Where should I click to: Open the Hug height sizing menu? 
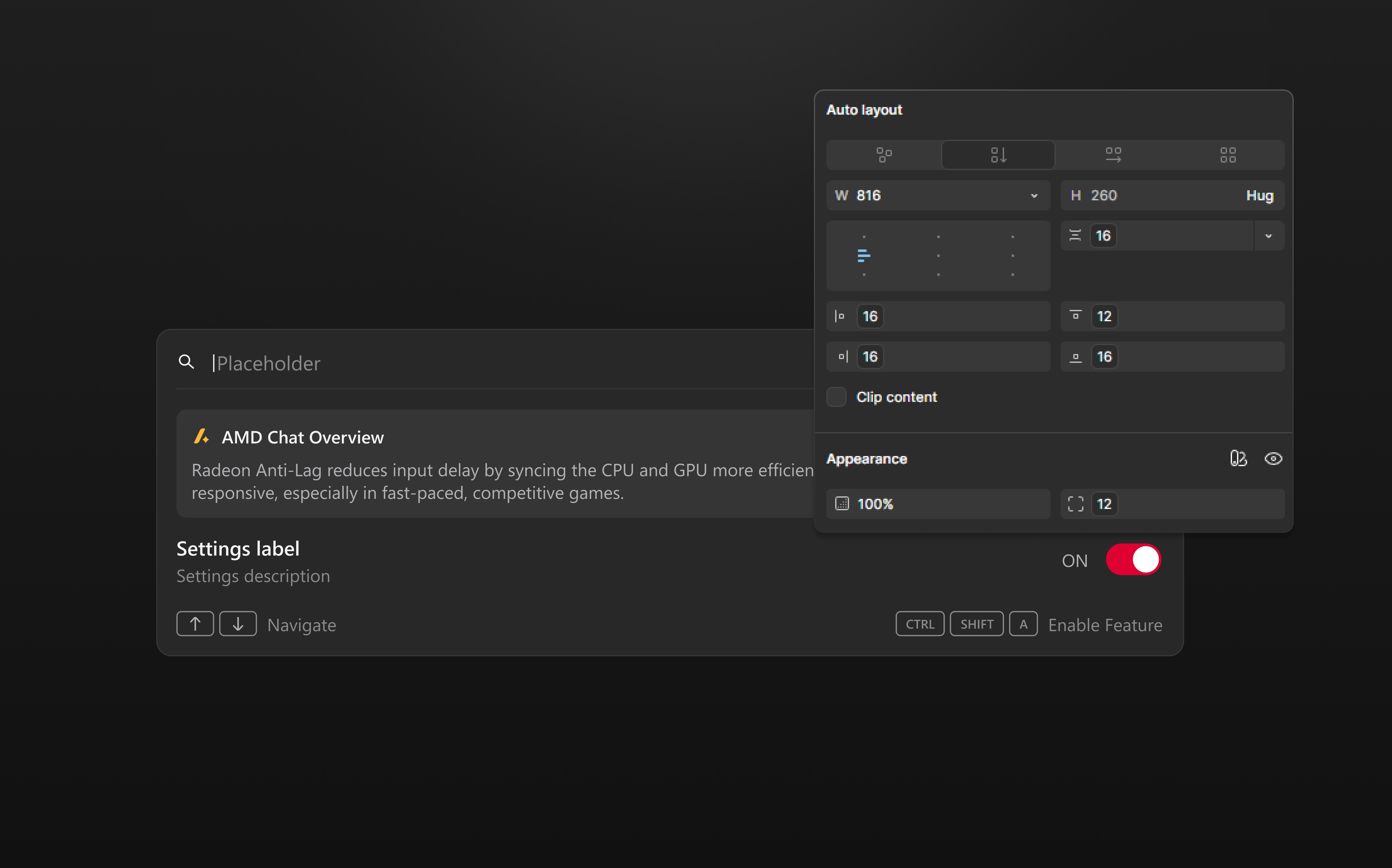[x=1259, y=196]
